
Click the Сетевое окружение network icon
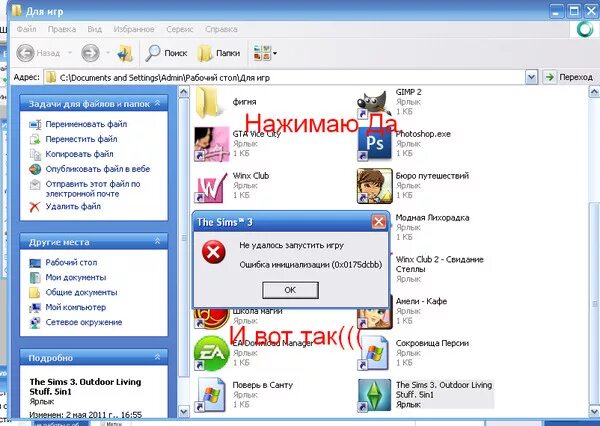tap(35, 323)
